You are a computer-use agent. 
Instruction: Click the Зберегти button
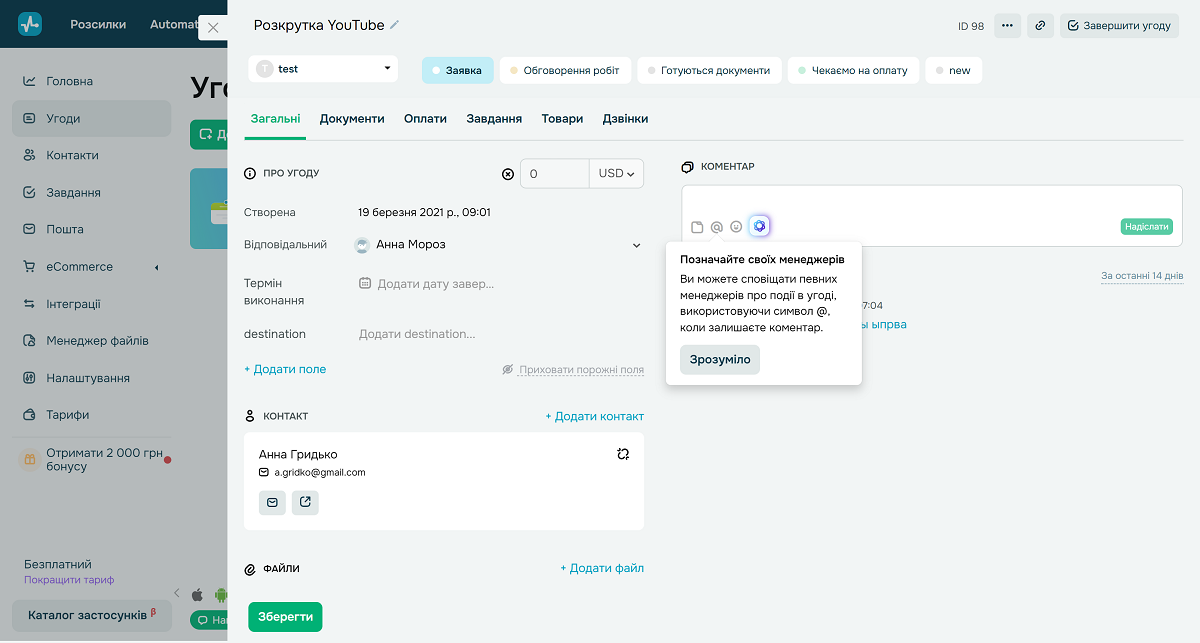tap(285, 617)
